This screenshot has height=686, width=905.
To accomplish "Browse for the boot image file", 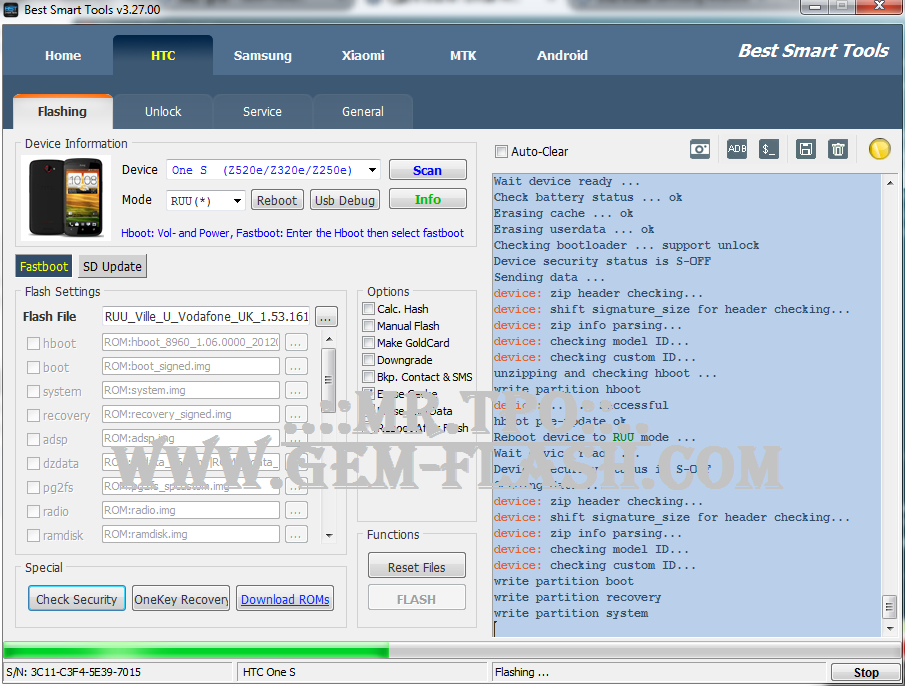I will 295,367.
